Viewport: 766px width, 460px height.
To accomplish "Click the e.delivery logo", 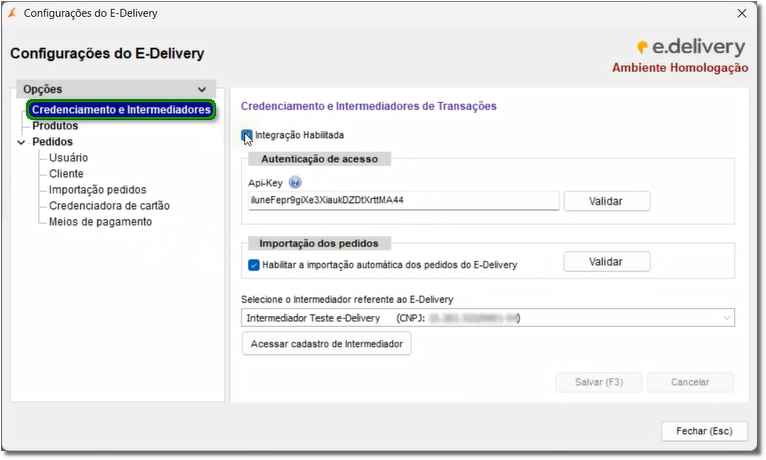I will [690, 47].
